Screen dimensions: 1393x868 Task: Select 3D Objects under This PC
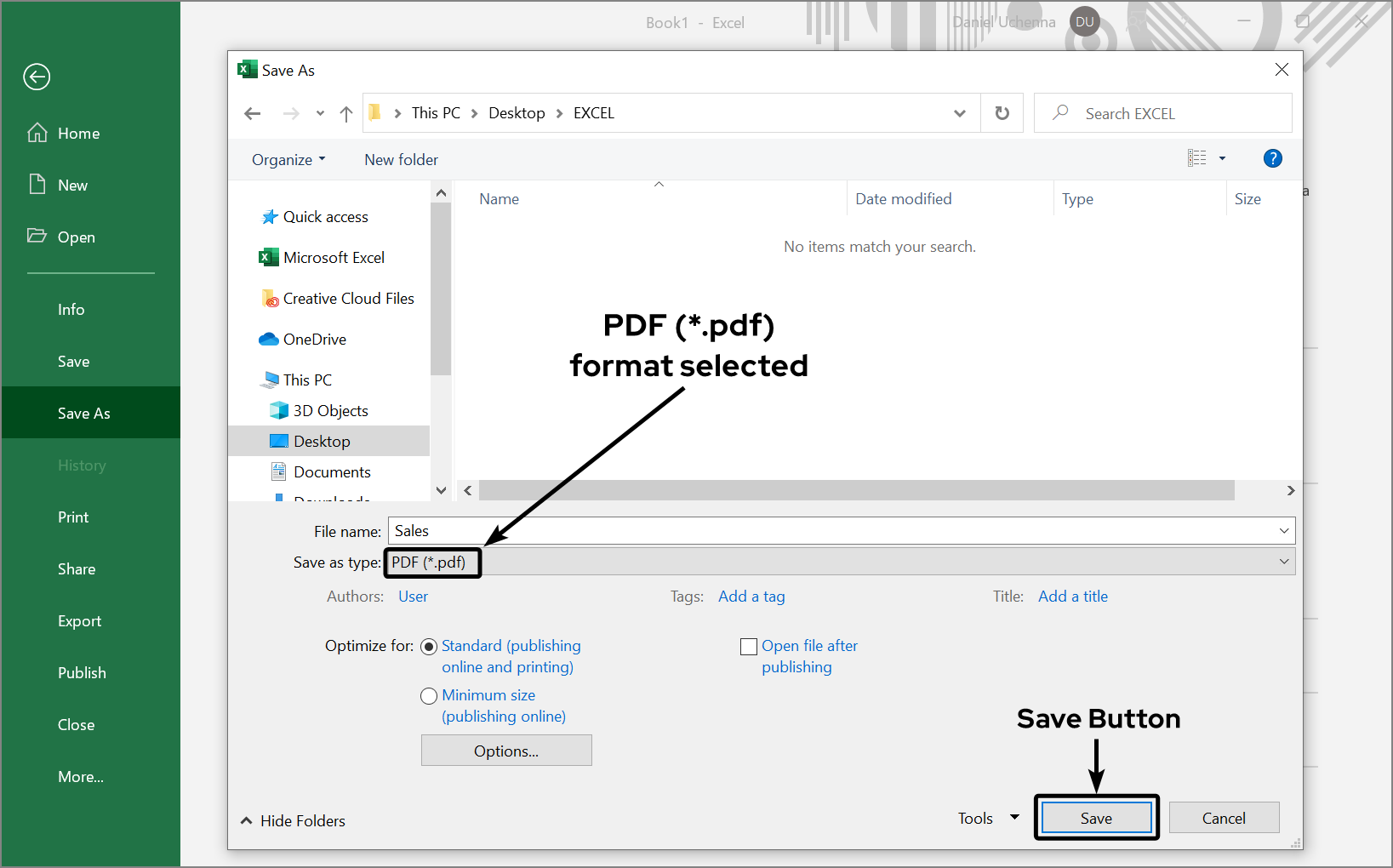coord(330,410)
